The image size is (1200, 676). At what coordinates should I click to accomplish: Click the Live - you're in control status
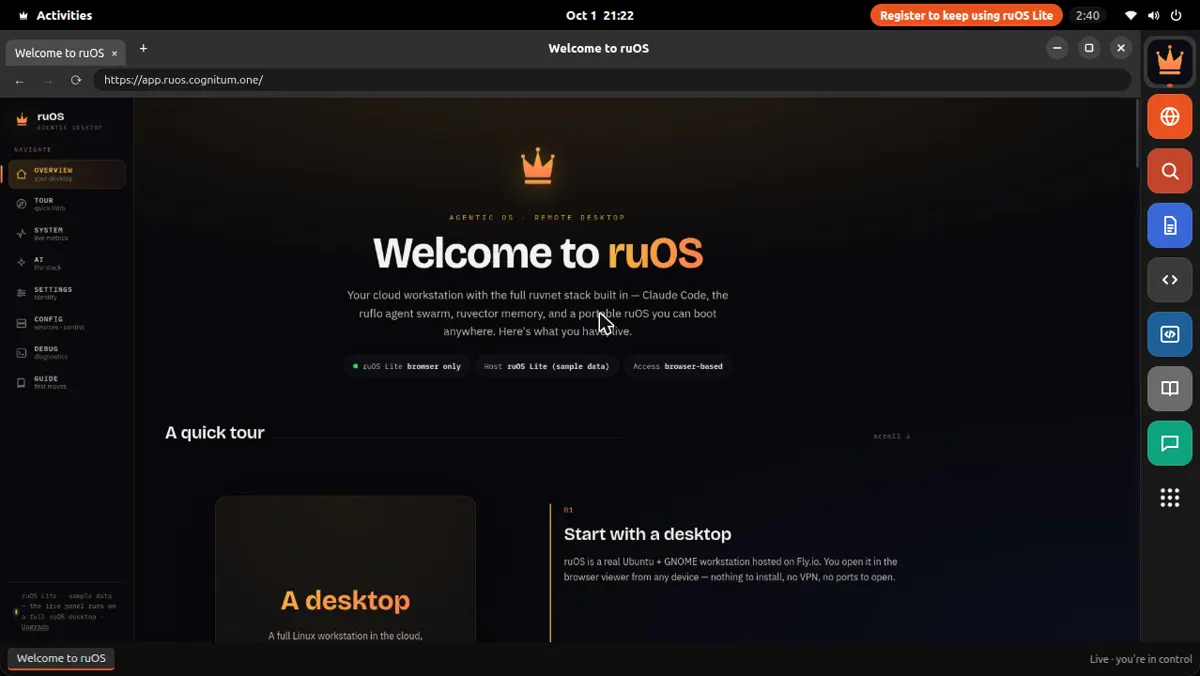(1140, 659)
